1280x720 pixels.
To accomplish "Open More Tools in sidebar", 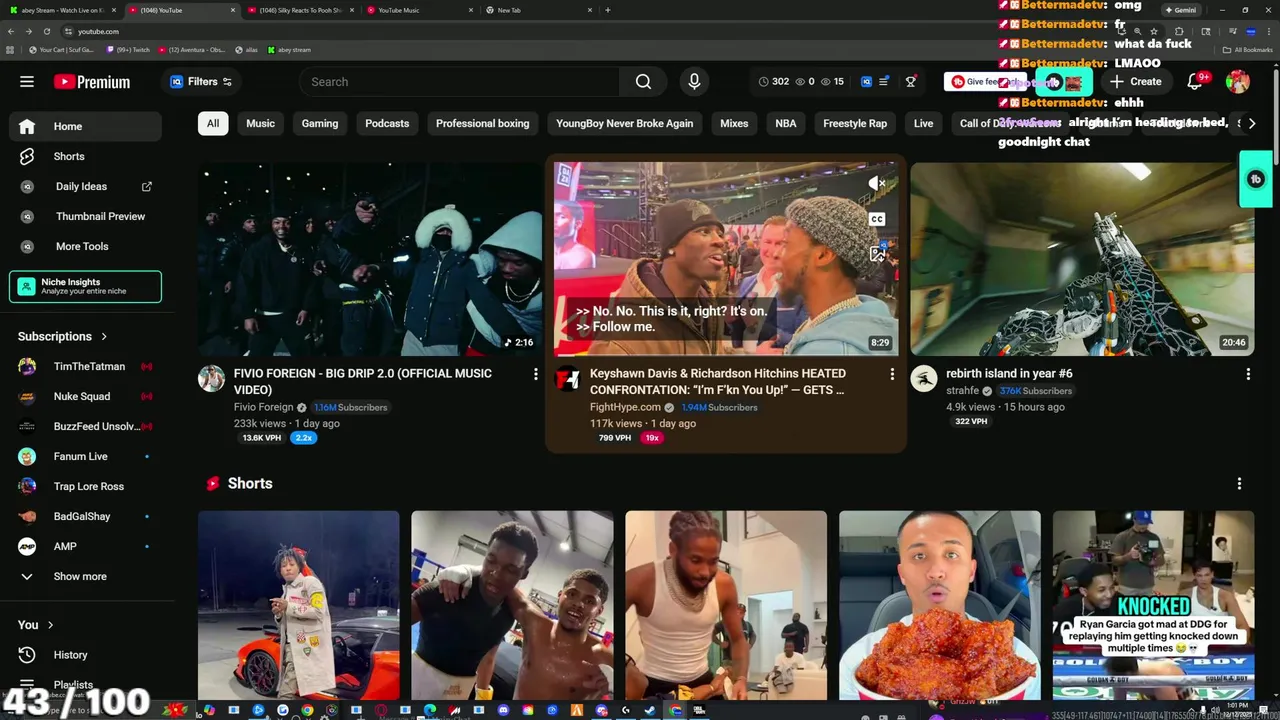I will (85, 246).
